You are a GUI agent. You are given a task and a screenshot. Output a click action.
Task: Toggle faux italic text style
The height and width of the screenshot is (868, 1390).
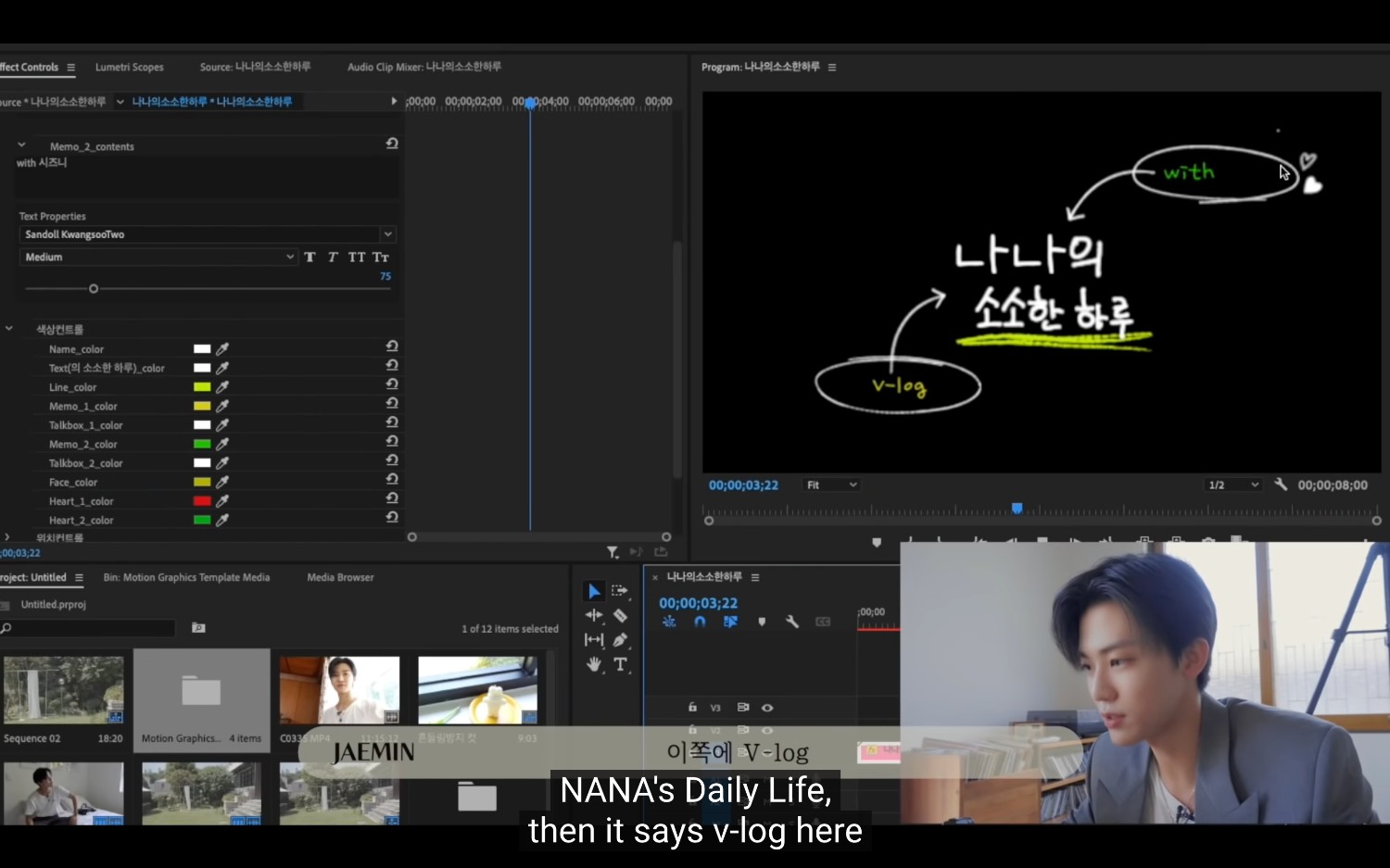333,257
